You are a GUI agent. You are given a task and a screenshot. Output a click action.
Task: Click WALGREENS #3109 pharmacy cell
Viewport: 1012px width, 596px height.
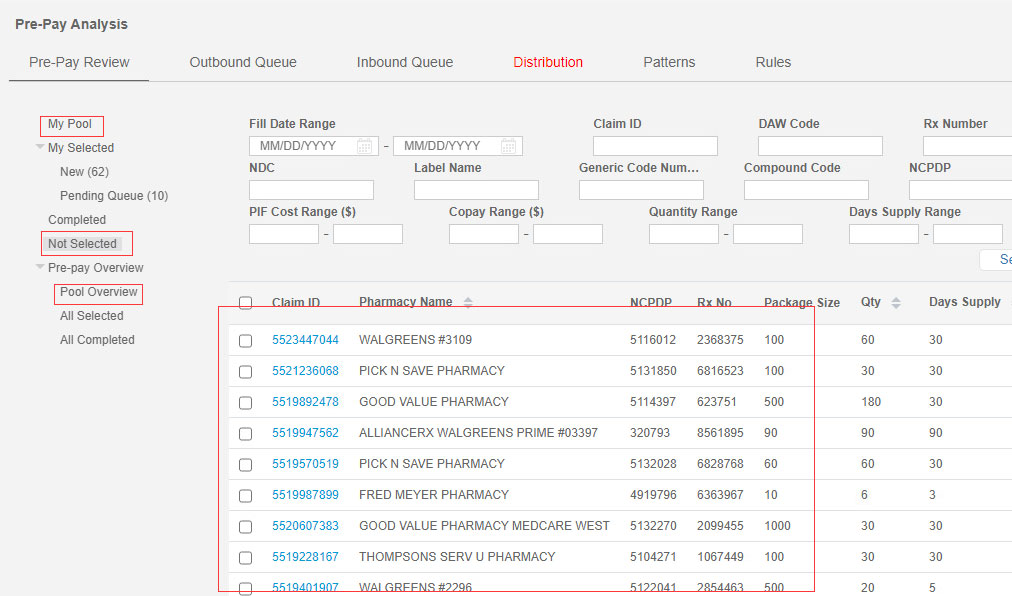(x=415, y=340)
